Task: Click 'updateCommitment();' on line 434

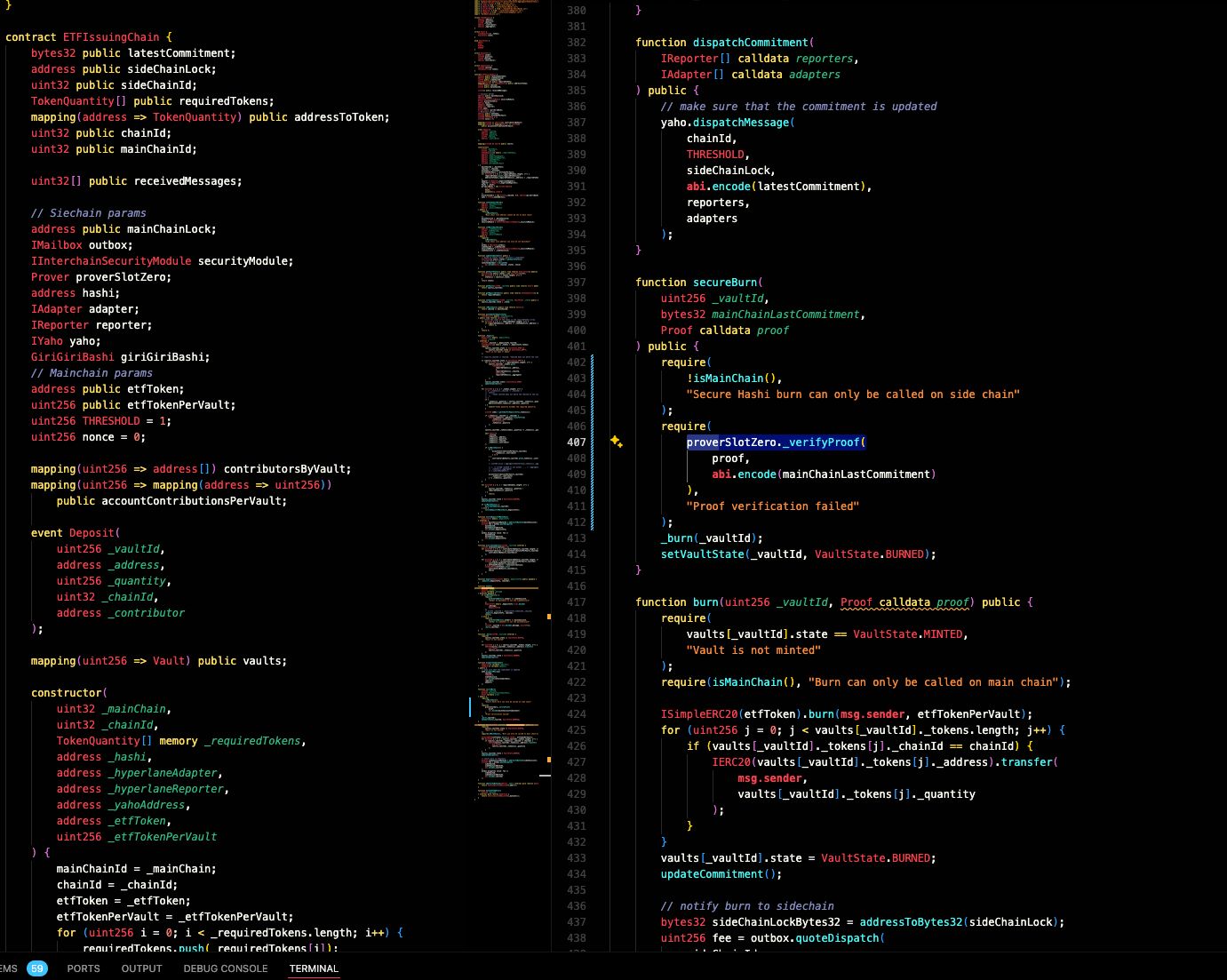Action: [x=721, y=874]
